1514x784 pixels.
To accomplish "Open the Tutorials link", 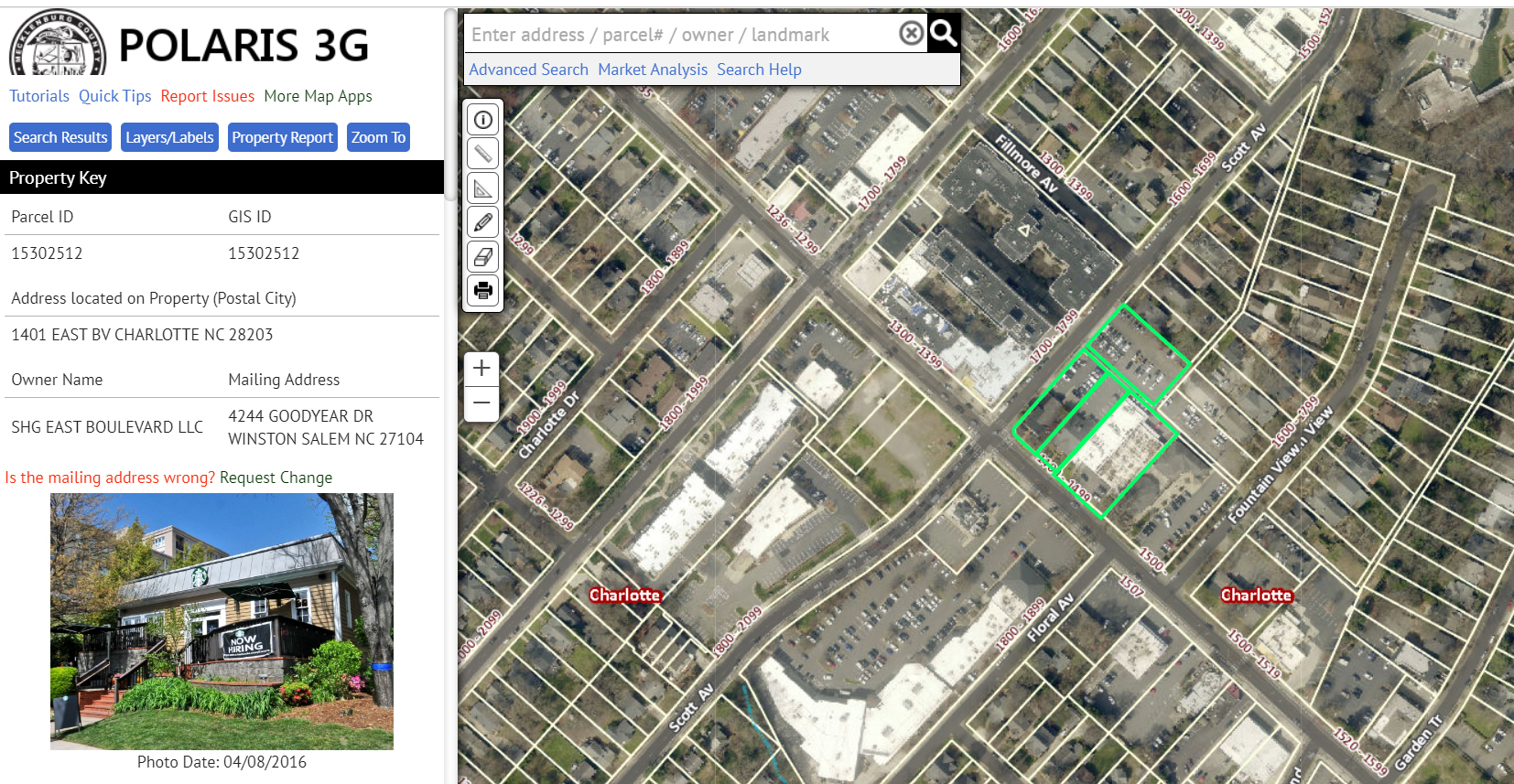I will point(39,96).
